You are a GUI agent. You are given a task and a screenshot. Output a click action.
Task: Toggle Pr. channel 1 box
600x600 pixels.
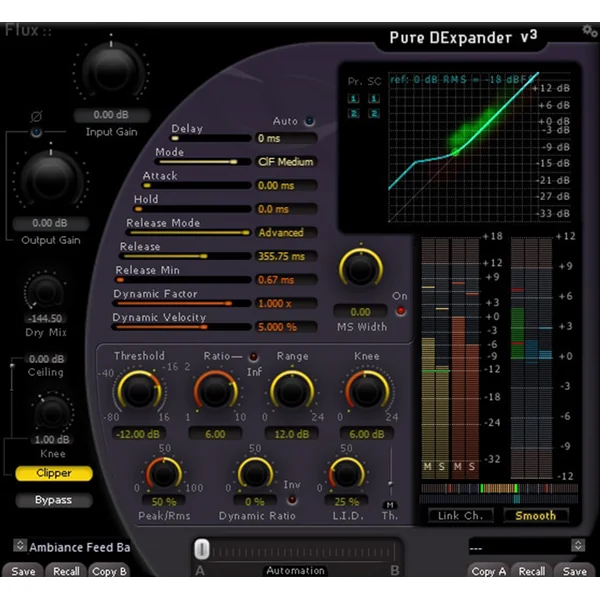(353, 99)
